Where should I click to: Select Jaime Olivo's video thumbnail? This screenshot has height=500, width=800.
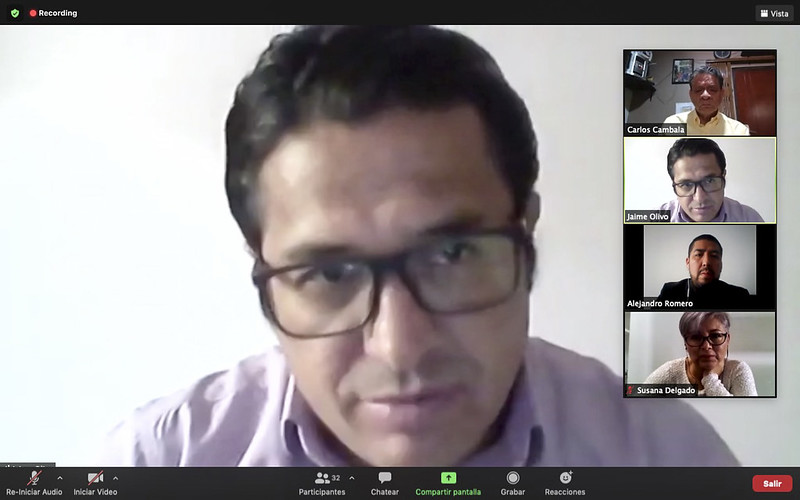700,180
